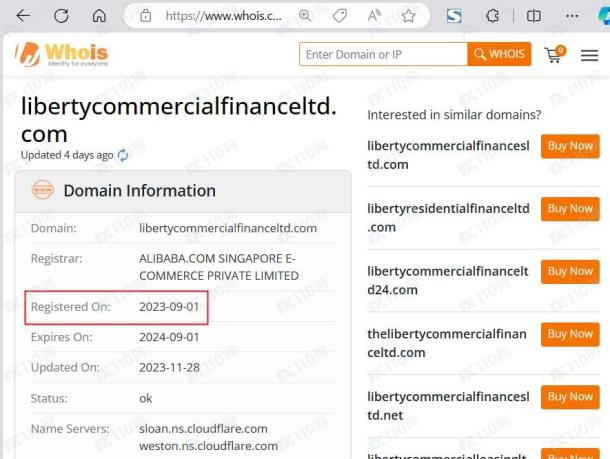Click the Domain Information panel title
The image size is (610, 459).
click(140, 191)
